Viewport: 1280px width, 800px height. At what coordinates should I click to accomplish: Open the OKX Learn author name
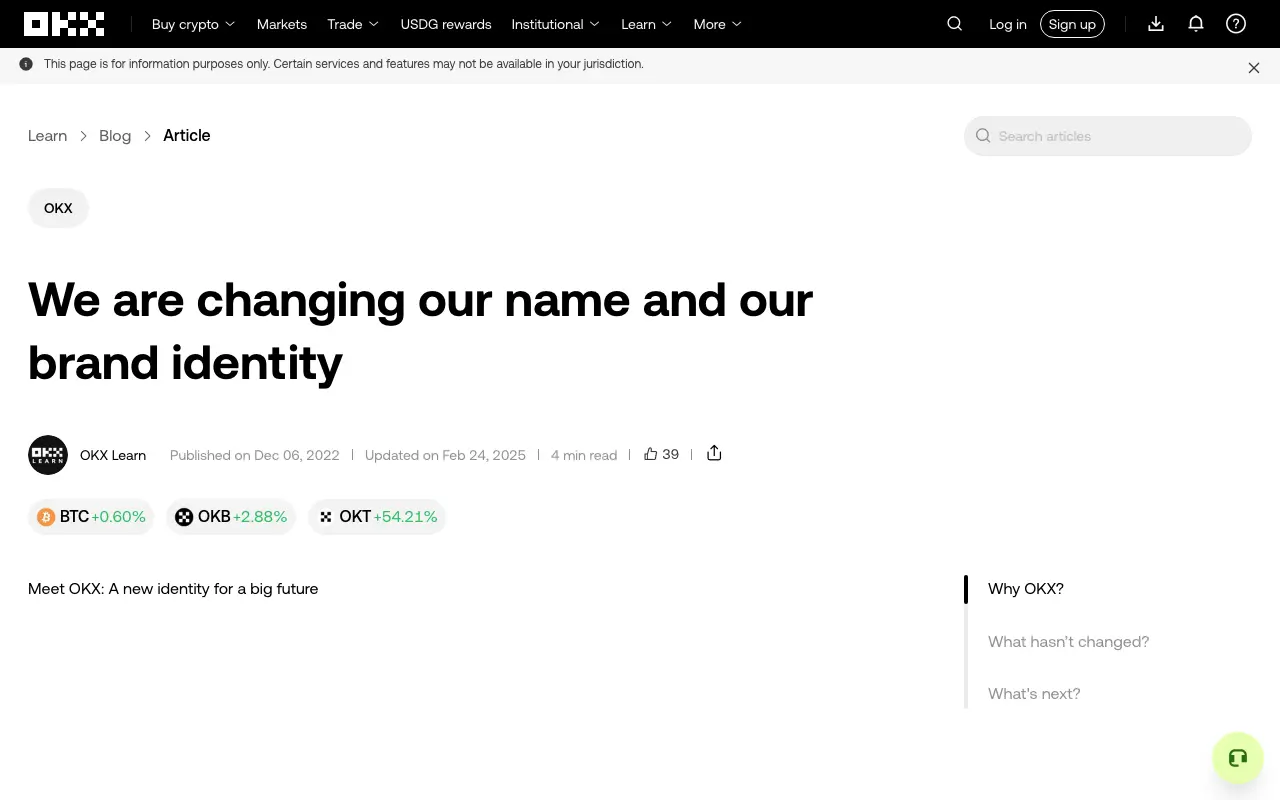[x=113, y=455]
